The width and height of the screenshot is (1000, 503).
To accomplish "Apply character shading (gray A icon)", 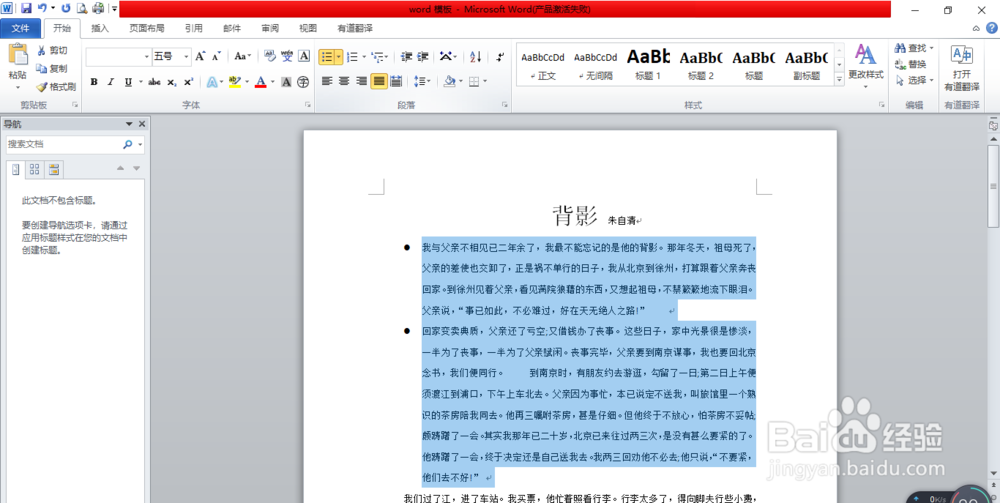I will pyautogui.click(x=286, y=82).
